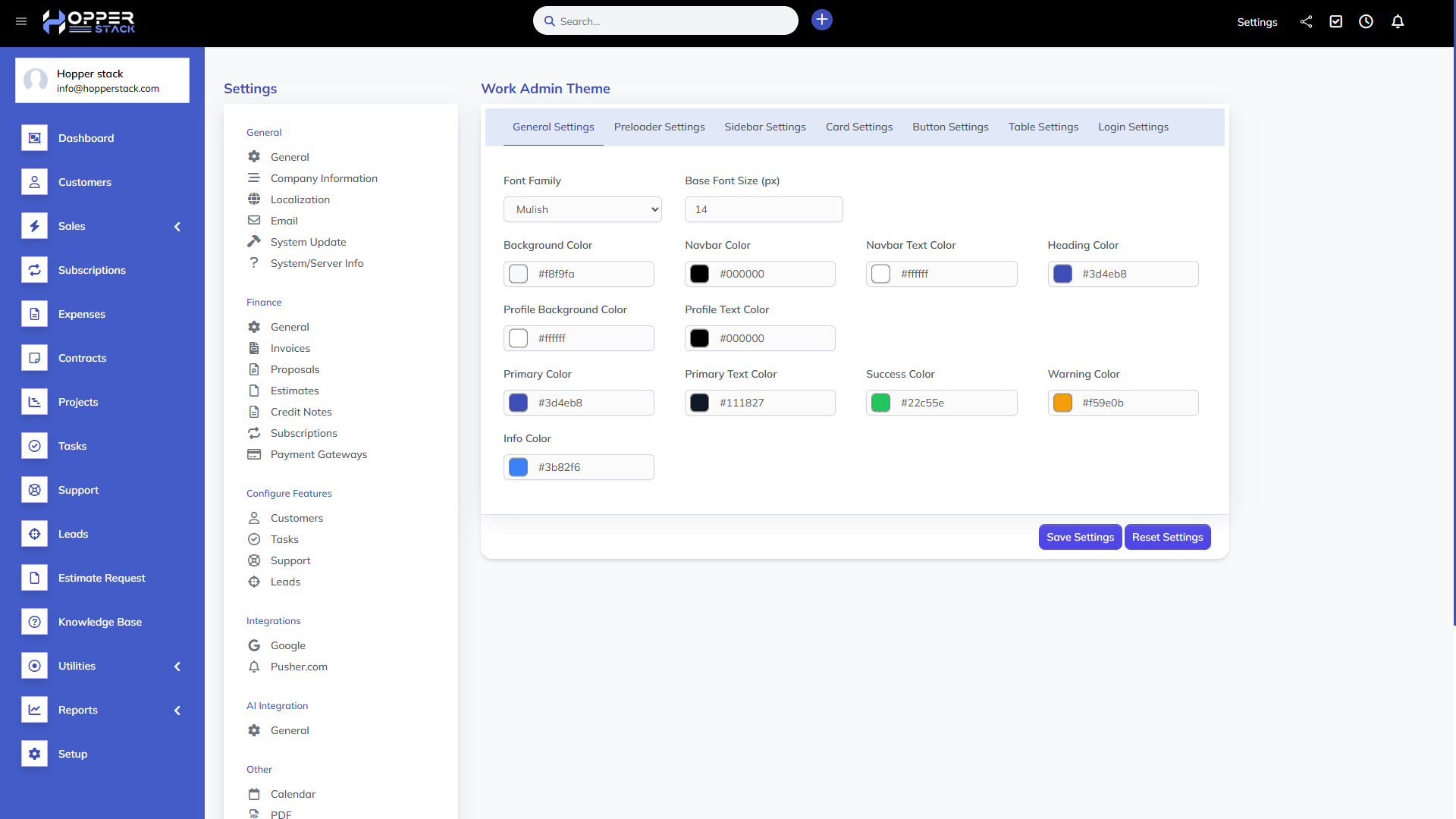
Task: Open the notifications bell icon
Action: (x=1398, y=22)
